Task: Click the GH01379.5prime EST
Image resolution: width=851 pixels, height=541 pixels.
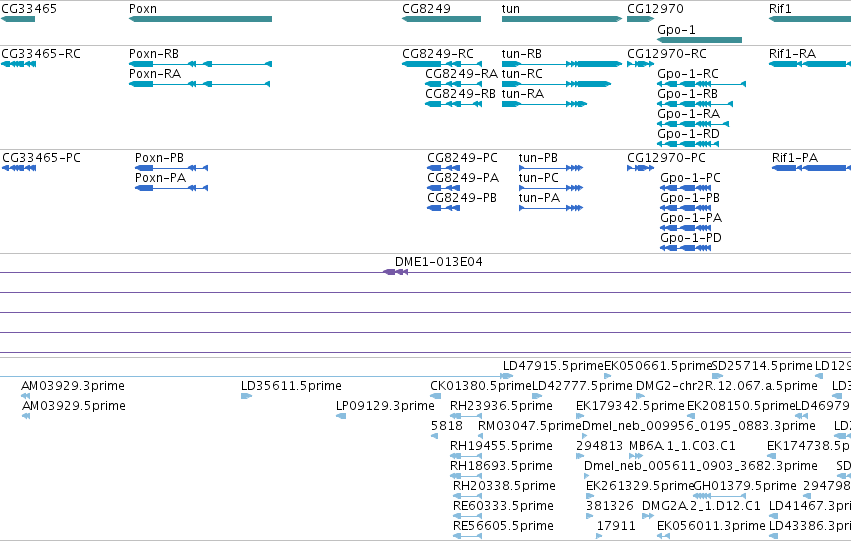Action: pyautogui.click(x=720, y=496)
